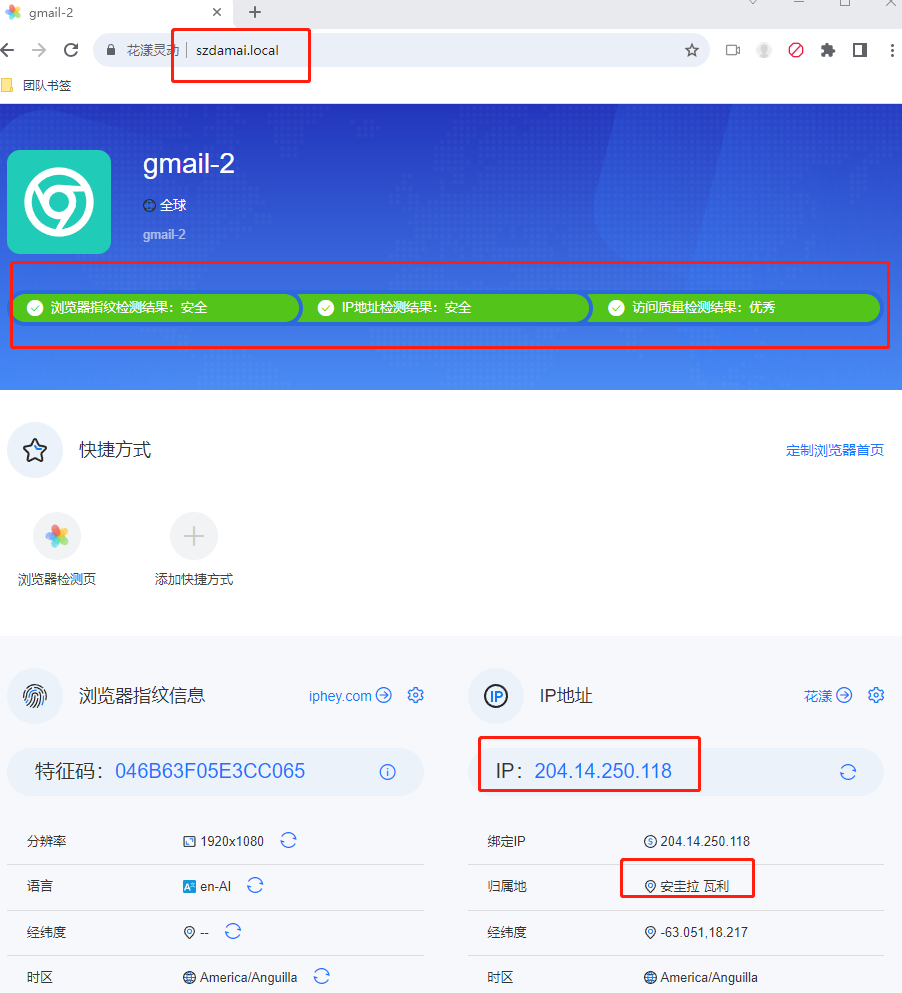Open fingerprint info settings gear
Screen dimensions: 902x993
416,695
